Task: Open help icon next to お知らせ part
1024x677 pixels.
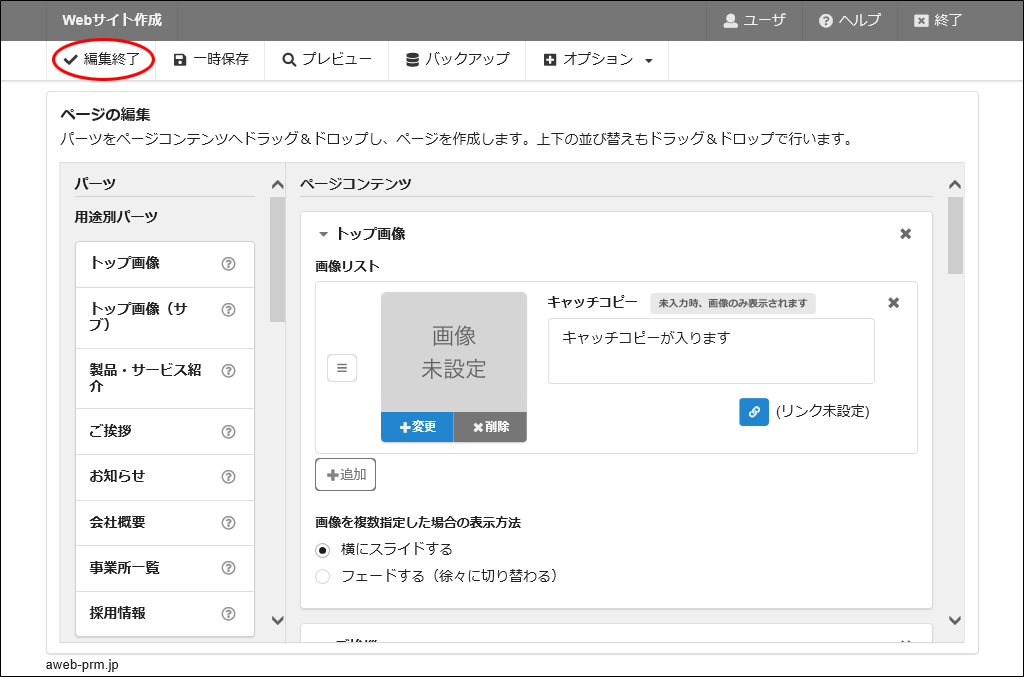Action: pos(228,477)
